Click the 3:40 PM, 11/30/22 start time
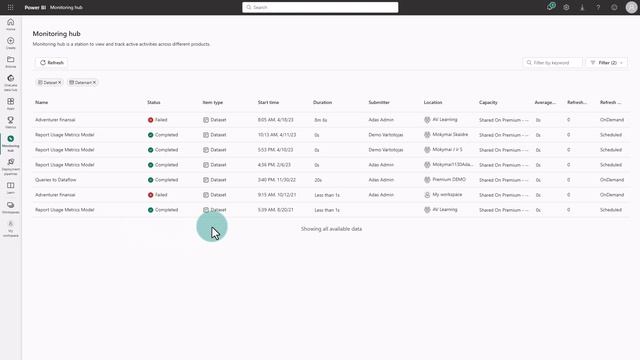 pyautogui.click(x=277, y=180)
